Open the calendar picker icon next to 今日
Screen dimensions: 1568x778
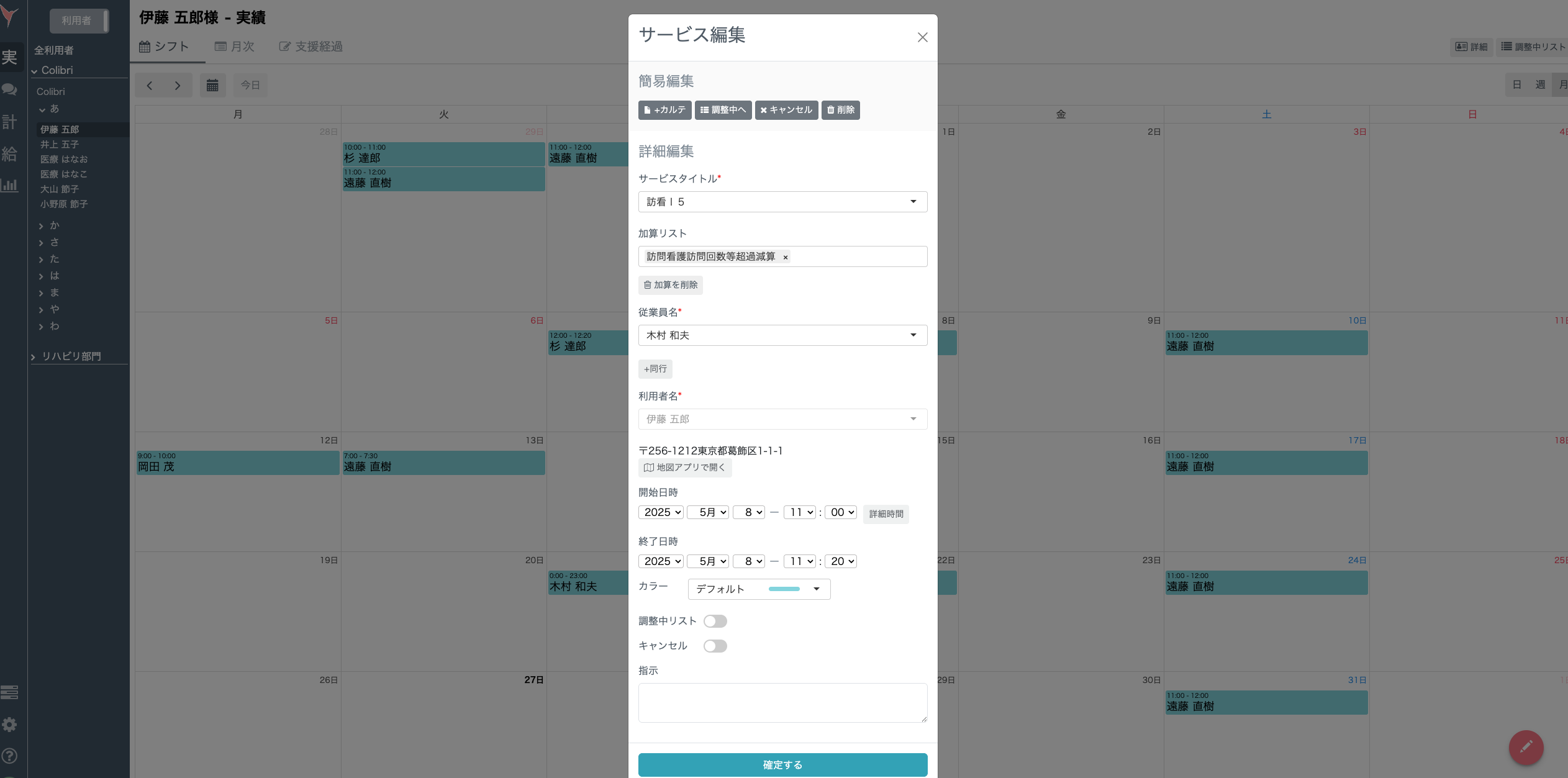[x=212, y=85]
